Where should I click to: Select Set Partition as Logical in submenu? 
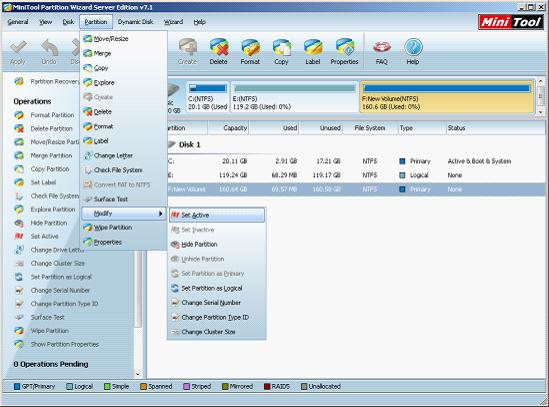pyautogui.click(x=217, y=288)
